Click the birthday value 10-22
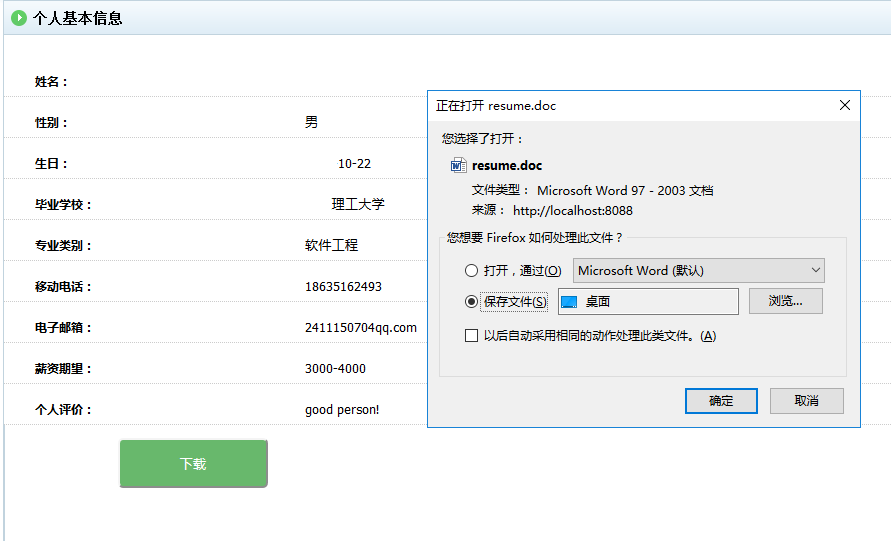The height and width of the screenshot is (541, 891). [355, 164]
